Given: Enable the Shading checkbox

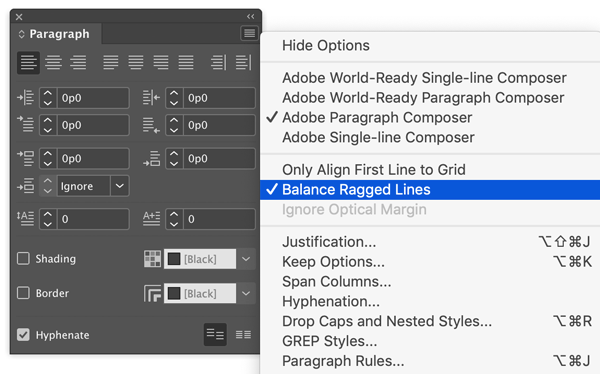Looking at the screenshot, I should pos(23,258).
